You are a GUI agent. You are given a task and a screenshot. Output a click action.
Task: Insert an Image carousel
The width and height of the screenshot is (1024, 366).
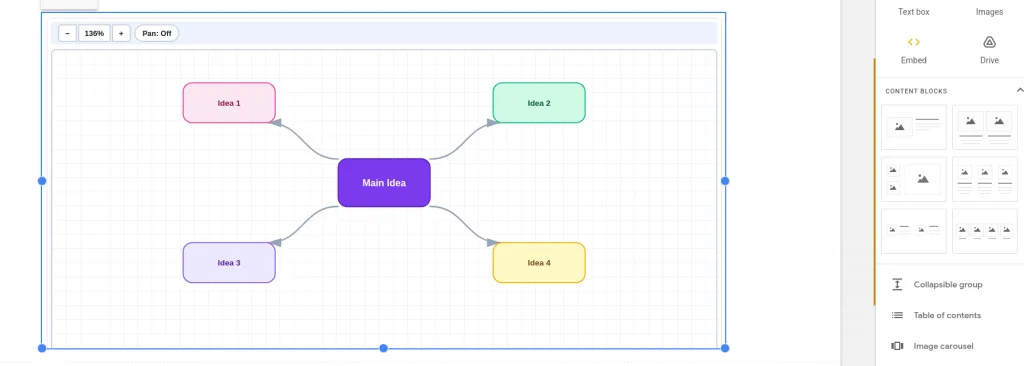[x=947, y=346]
